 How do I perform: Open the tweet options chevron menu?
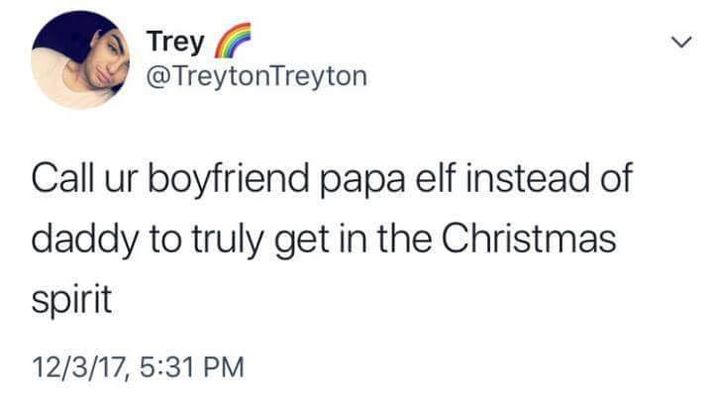(x=681, y=42)
